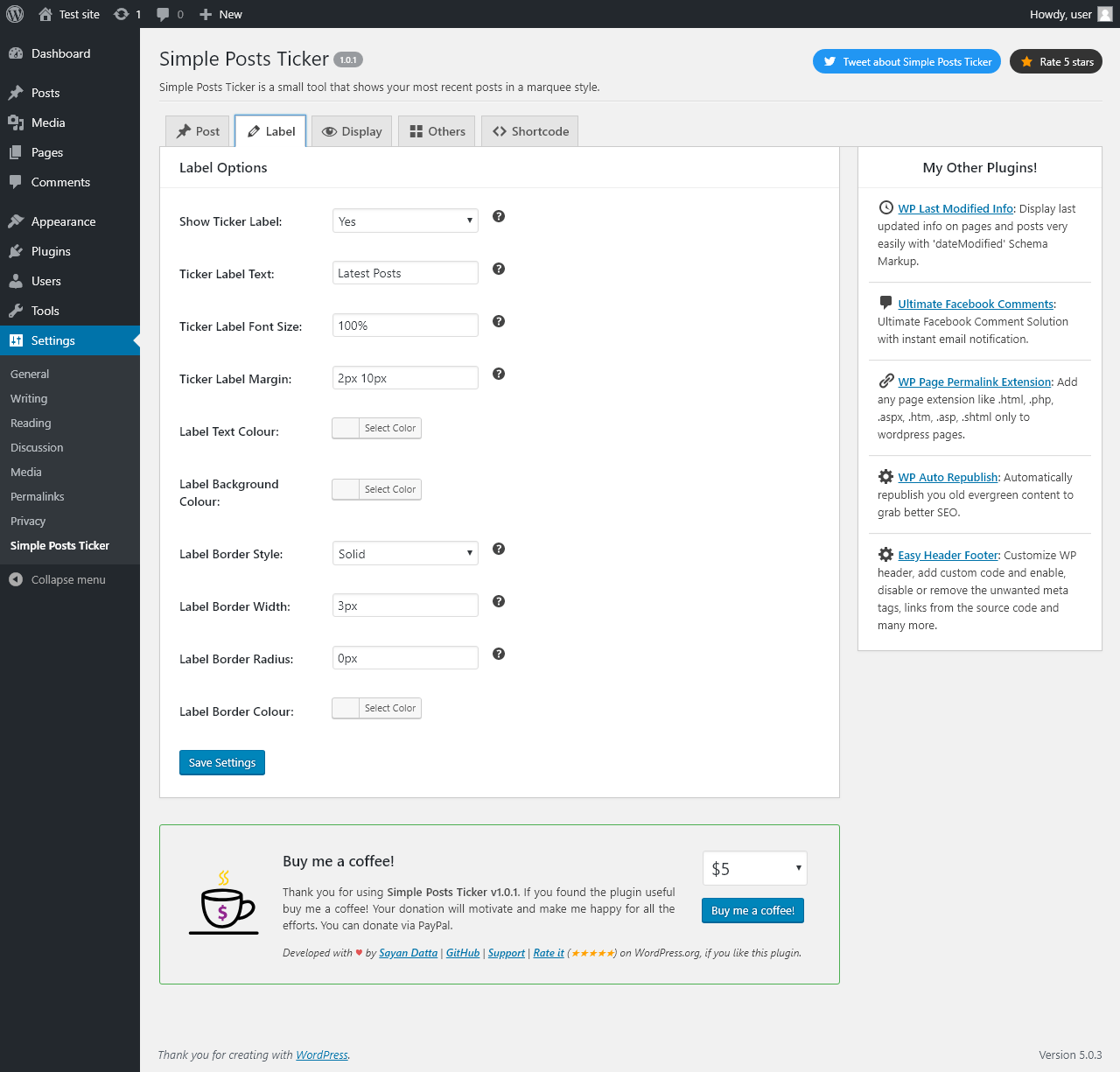1120x1072 pixels.
Task: Switch to the Post tab
Action: point(198,131)
